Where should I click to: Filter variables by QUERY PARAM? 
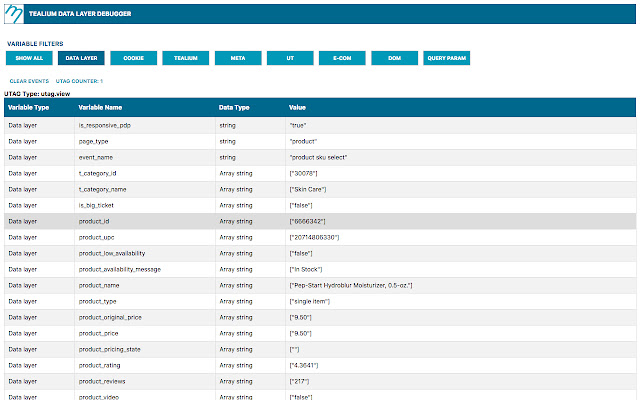click(447, 58)
